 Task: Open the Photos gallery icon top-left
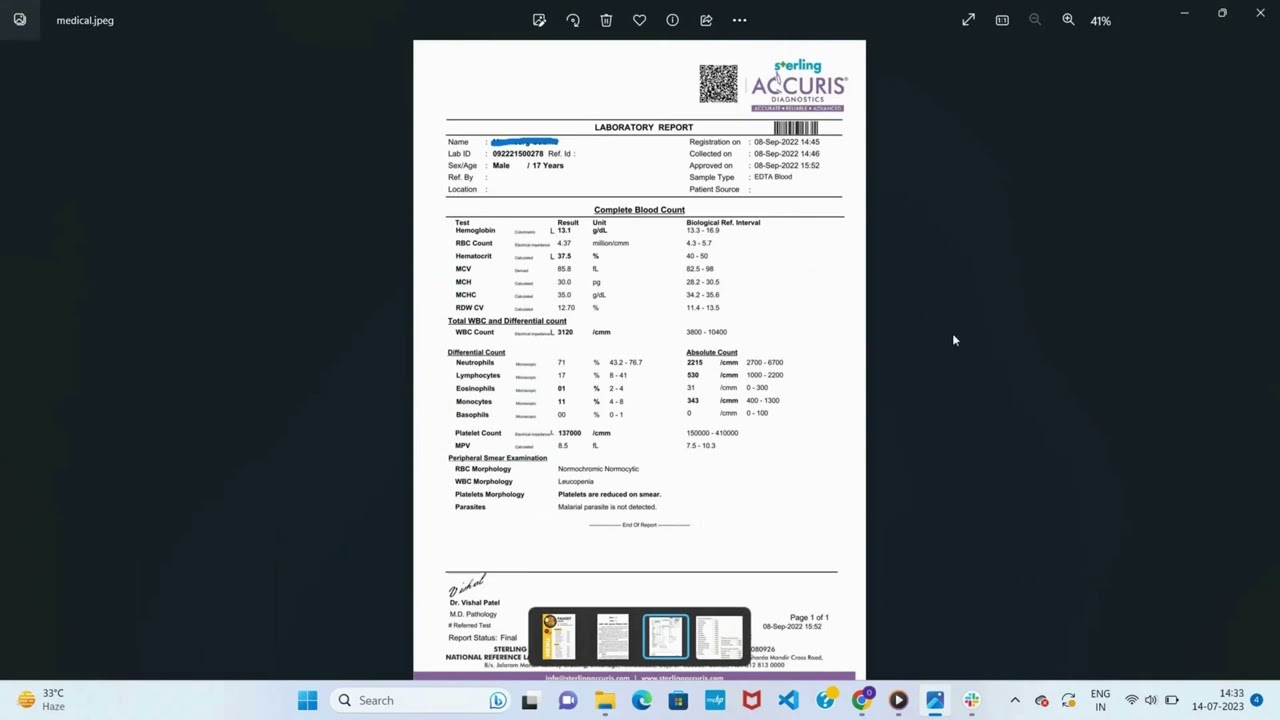pos(19,19)
